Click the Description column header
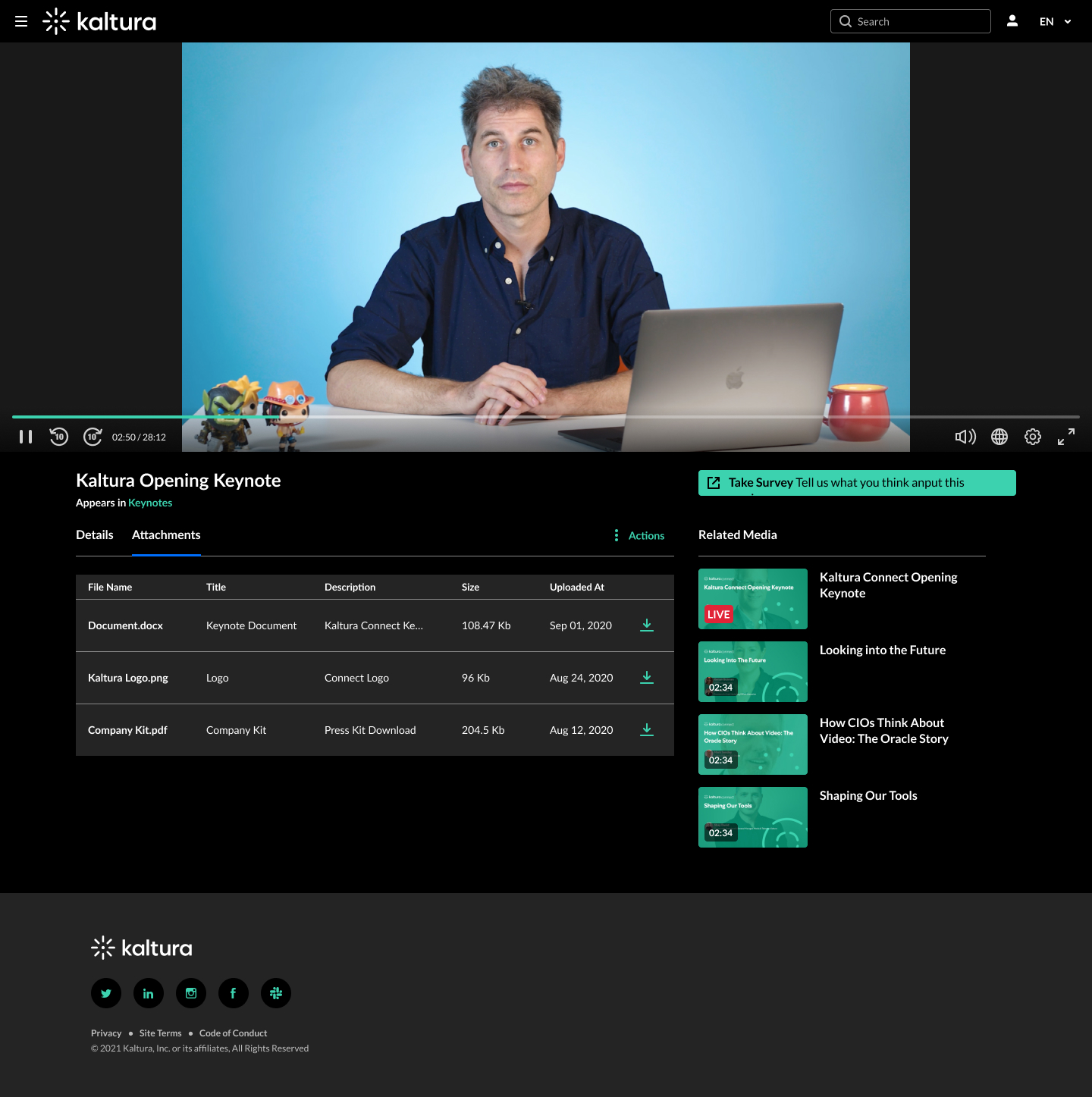This screenshot has height=1097, width=1092. [x=350, y=587]
